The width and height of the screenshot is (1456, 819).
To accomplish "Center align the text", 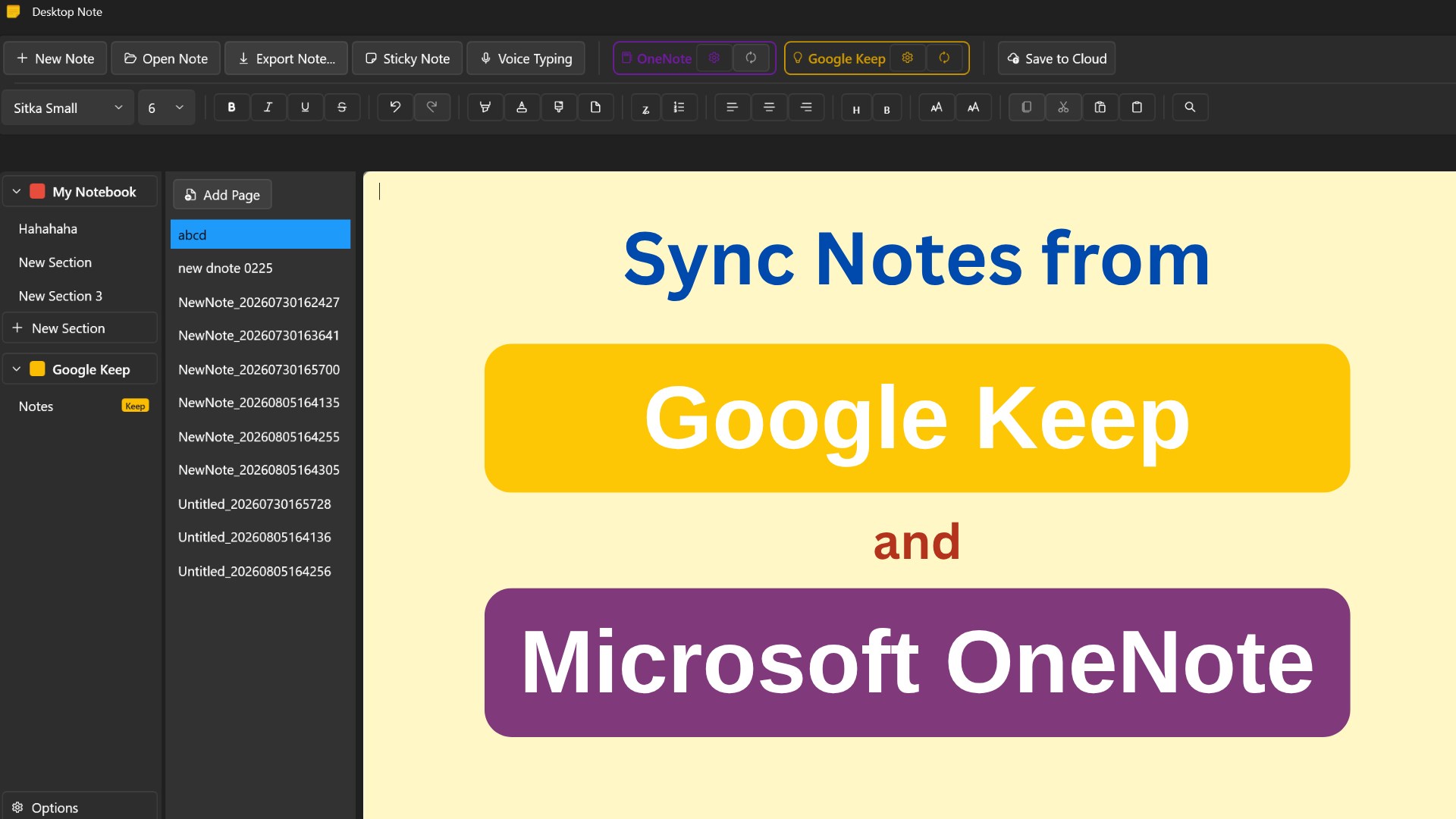I will click(769, 108).
